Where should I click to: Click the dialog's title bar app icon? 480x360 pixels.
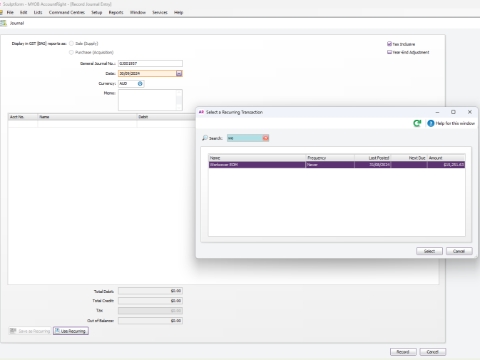[x=201, y=112]
